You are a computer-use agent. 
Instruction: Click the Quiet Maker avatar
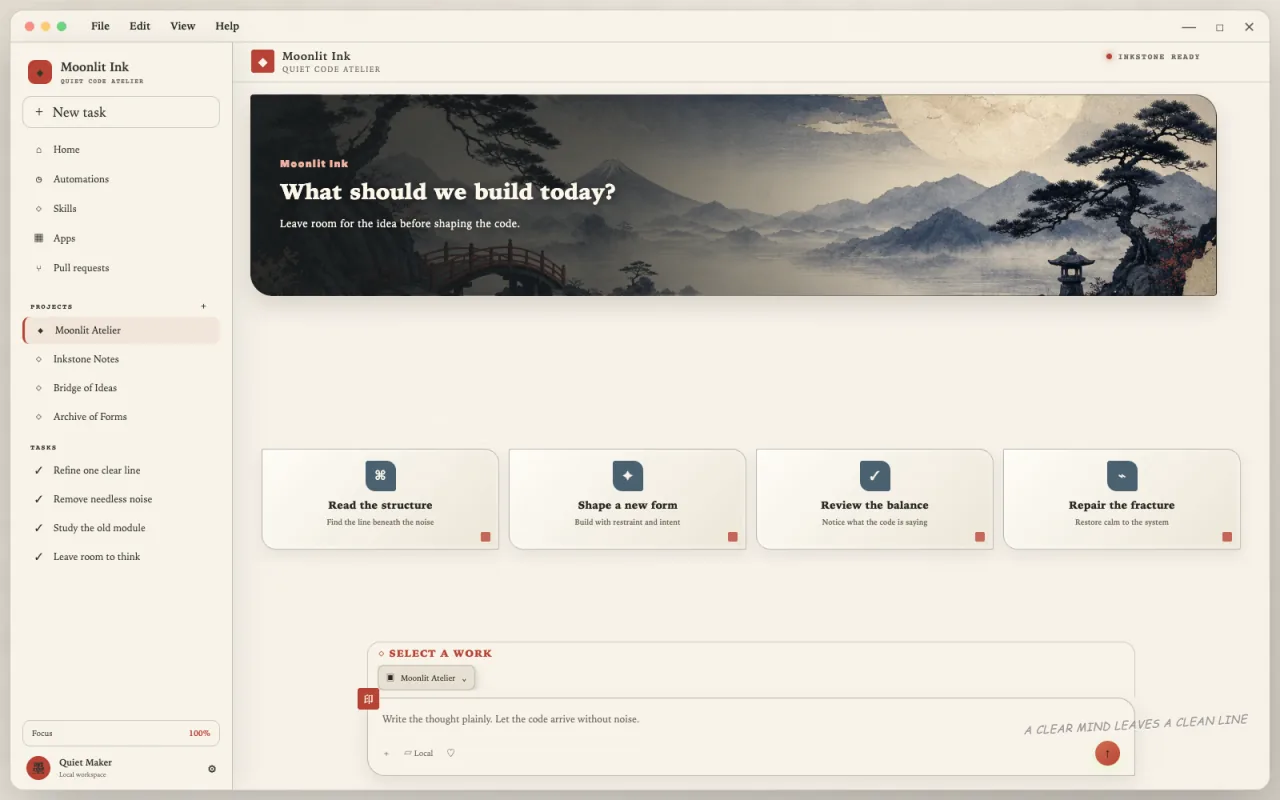[38, 768]
